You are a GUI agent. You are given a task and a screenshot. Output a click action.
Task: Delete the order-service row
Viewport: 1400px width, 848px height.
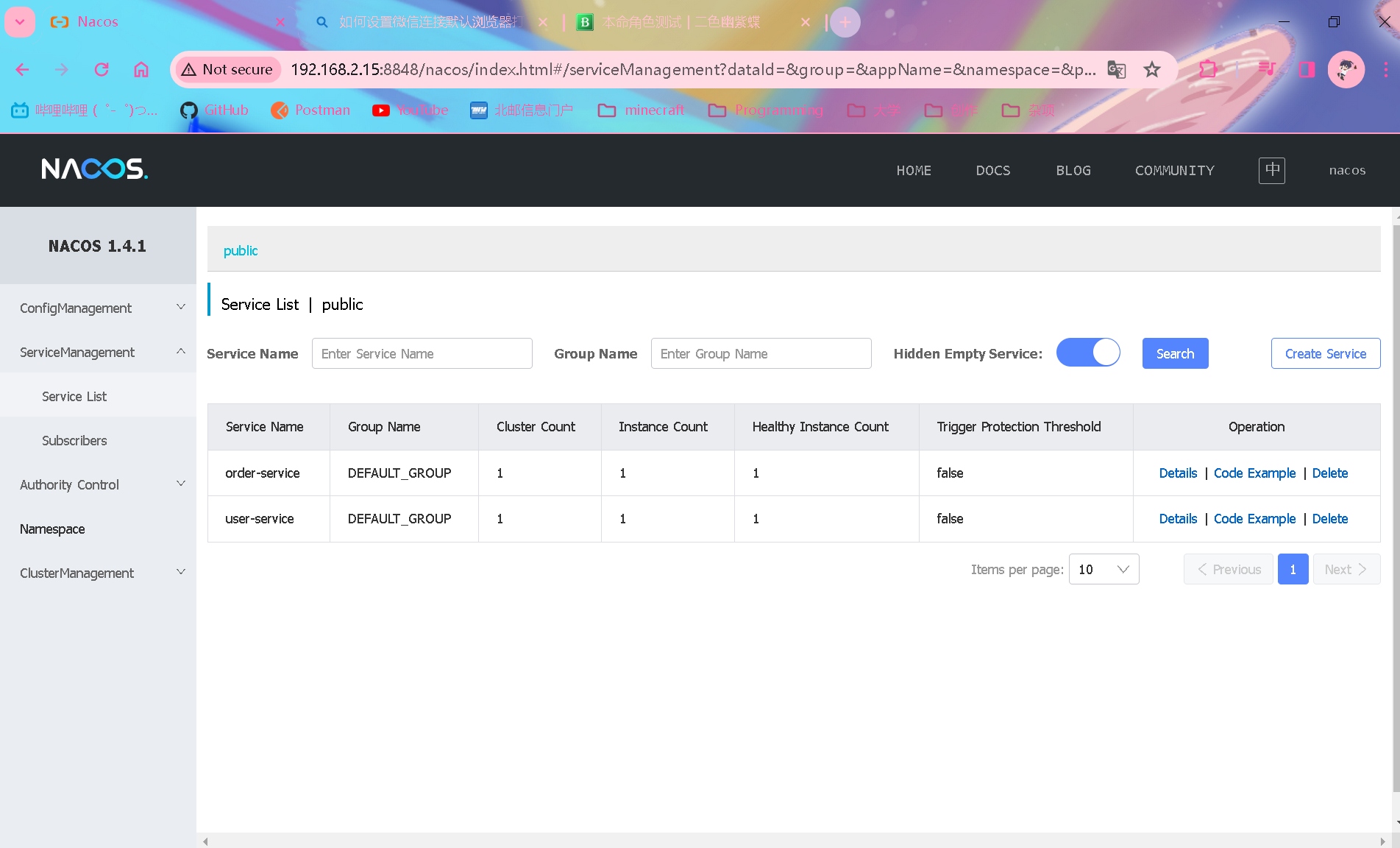[1330, 473]
